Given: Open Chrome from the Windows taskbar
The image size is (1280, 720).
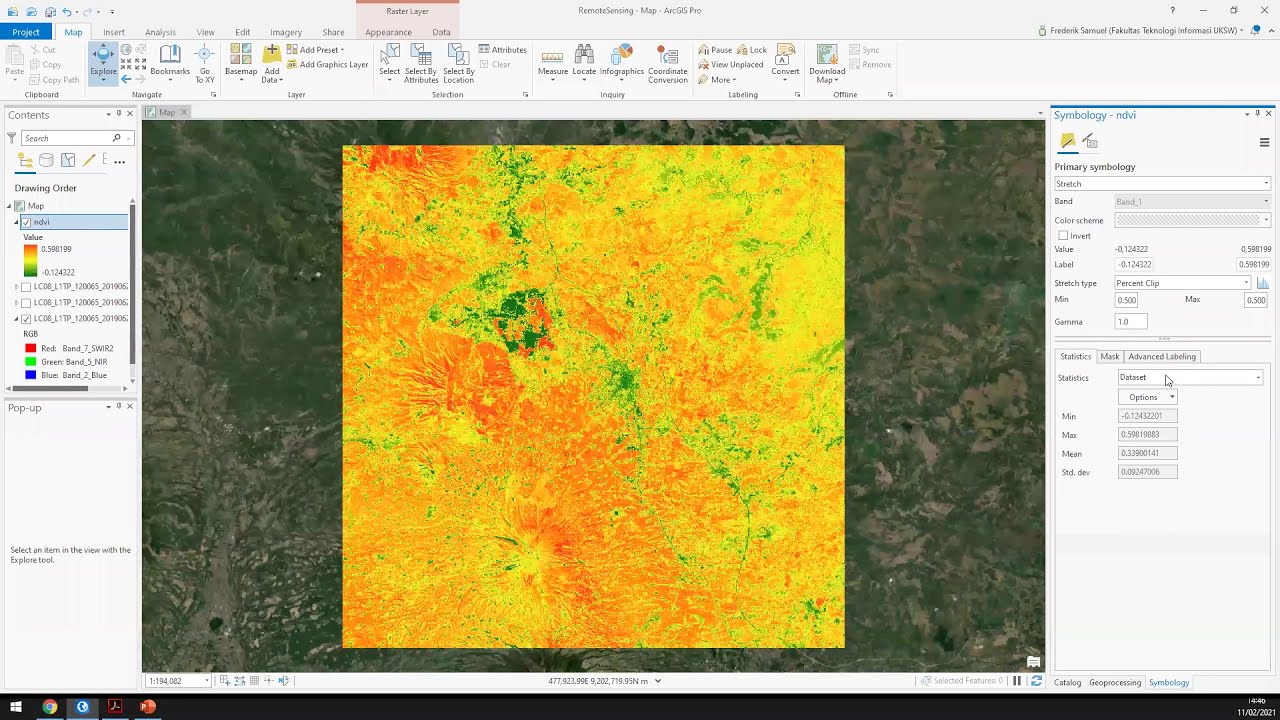Looking at the screenshot, I should coord(49,706).
